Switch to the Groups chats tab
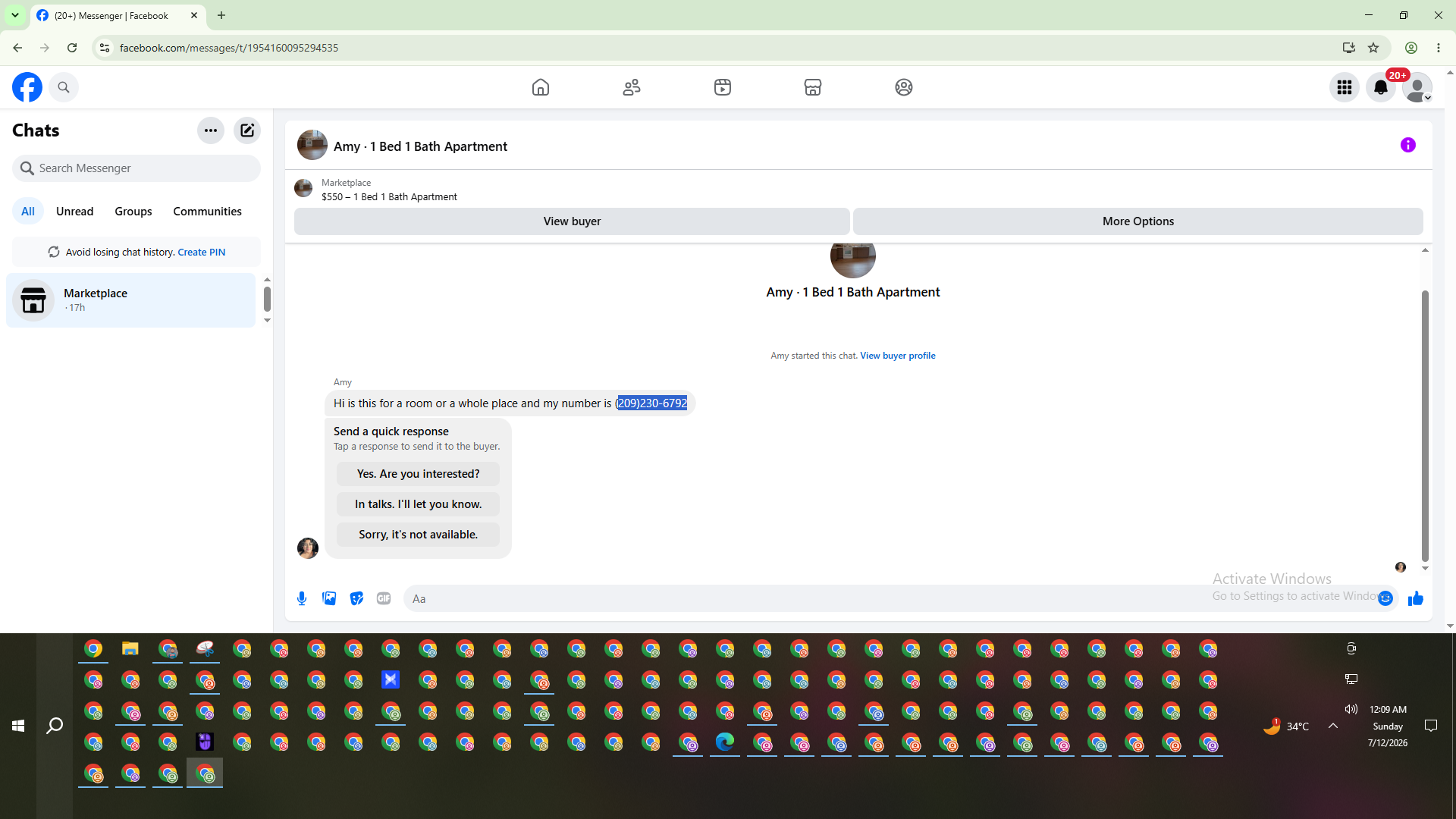The height and width of the screenshot is (819, 1456). click(x=133, y=212)
